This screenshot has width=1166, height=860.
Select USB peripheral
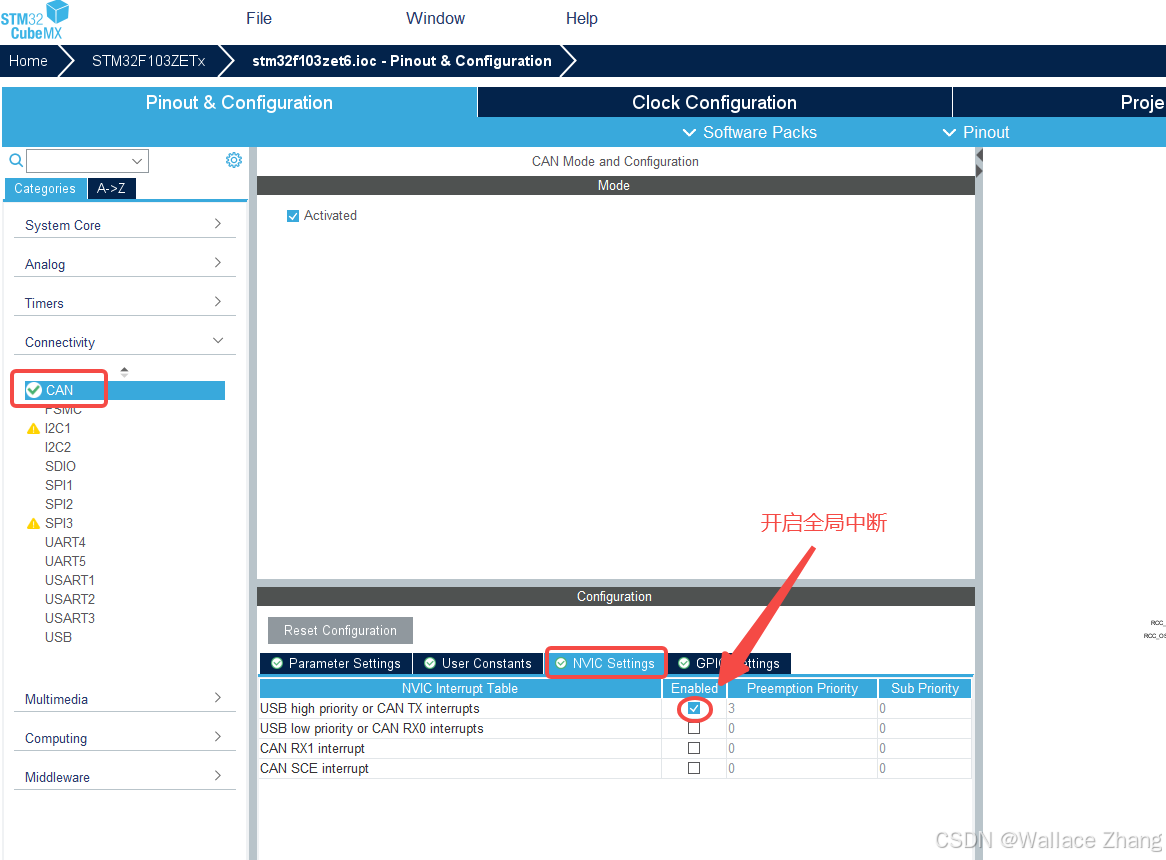point(58,637)
